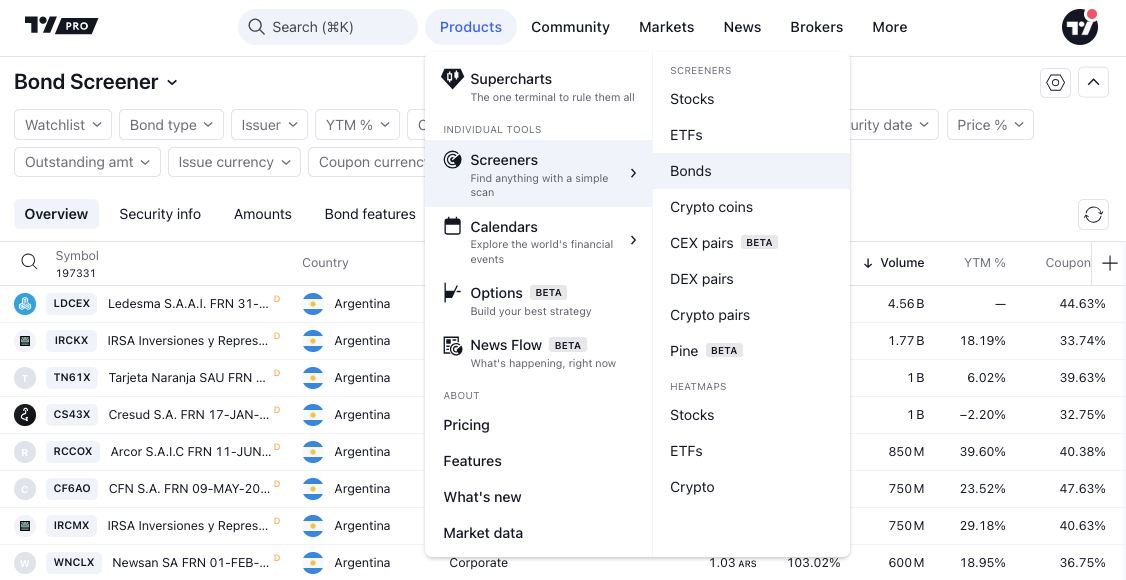The width and height of the screenshot is (1126, 580).
Task: Sort by the YTM % column header
Action: pos(985,263)
